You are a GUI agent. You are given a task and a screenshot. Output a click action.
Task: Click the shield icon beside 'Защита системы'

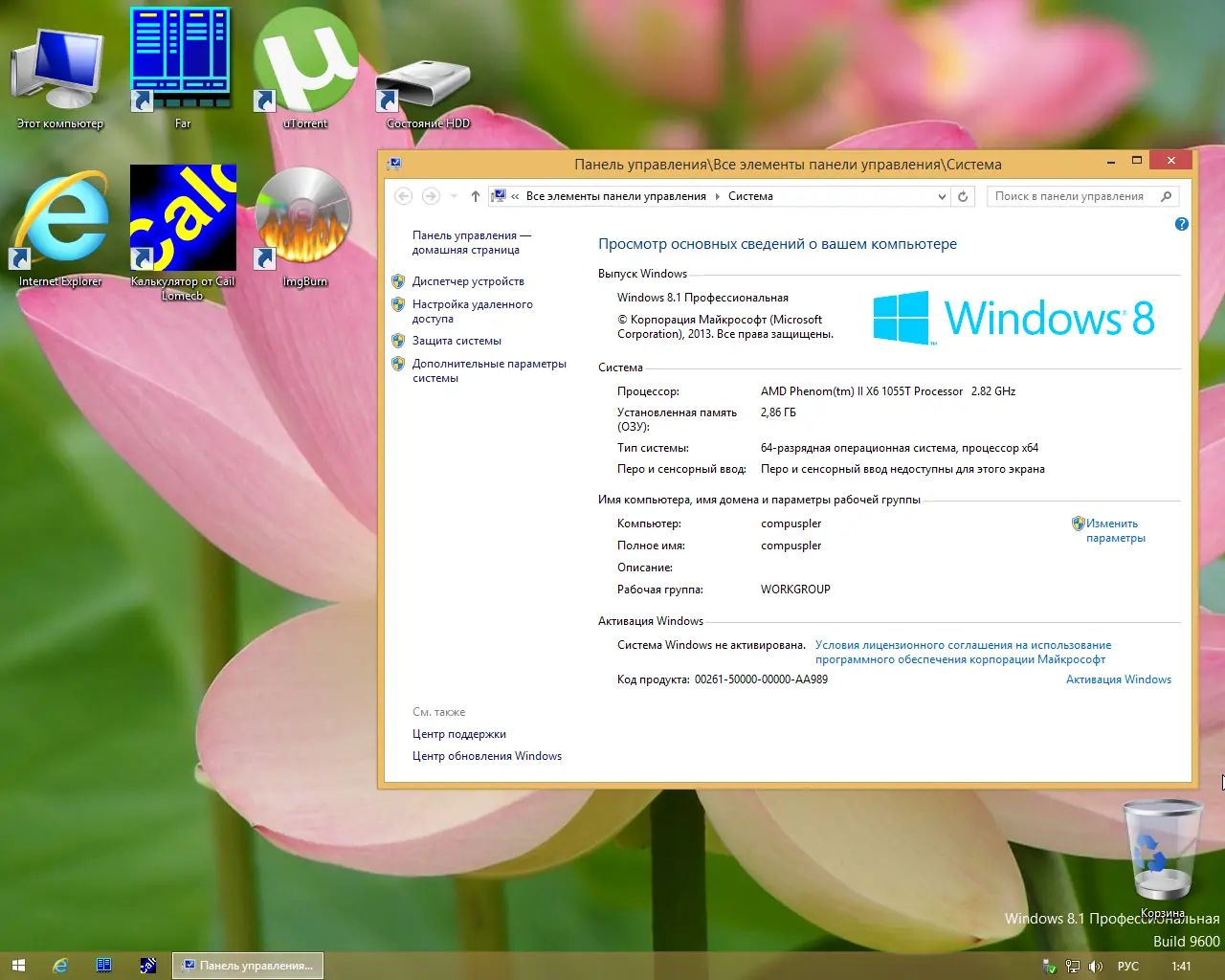[398, 341]
